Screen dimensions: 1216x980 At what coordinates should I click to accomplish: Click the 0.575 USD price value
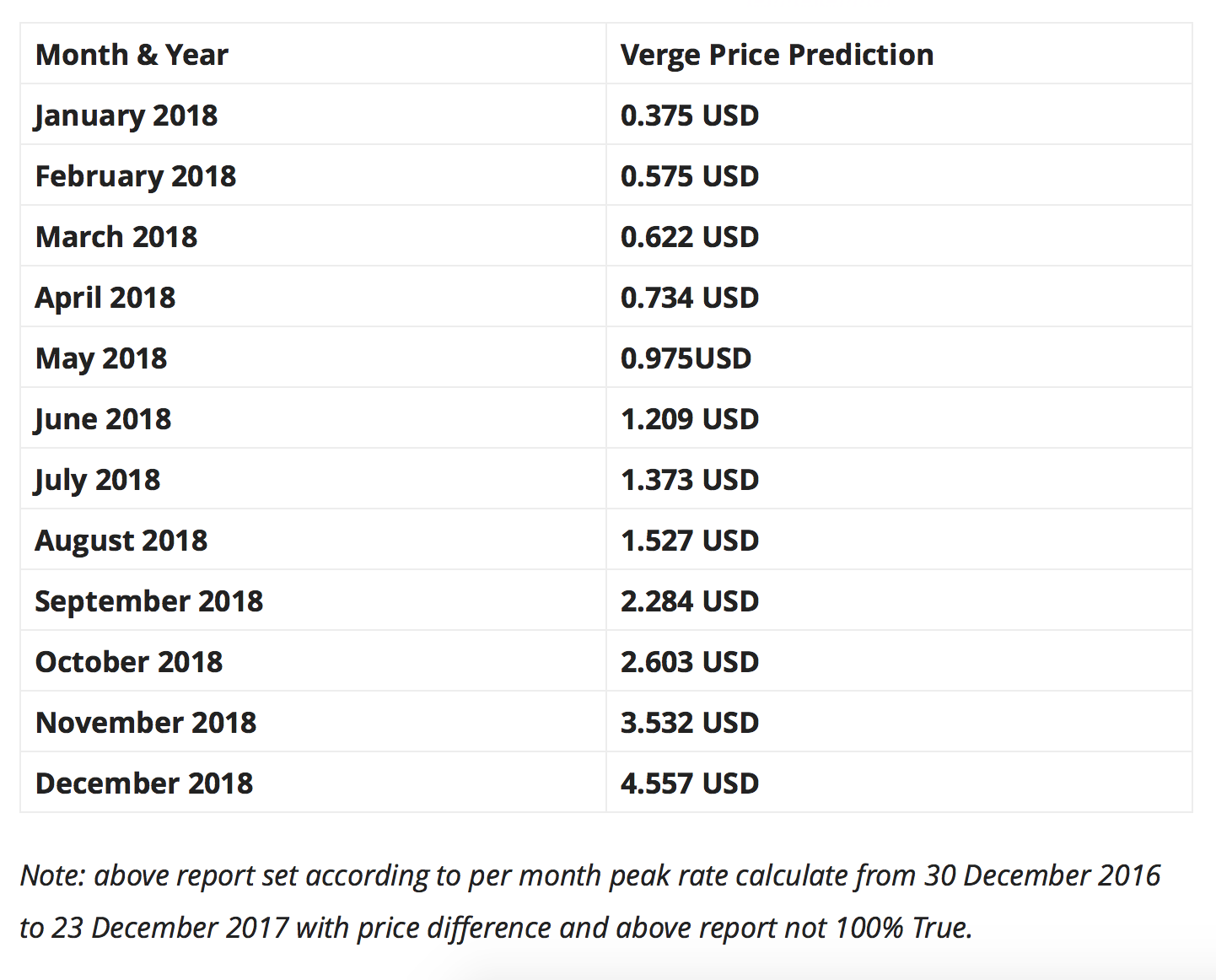[690, 176]
